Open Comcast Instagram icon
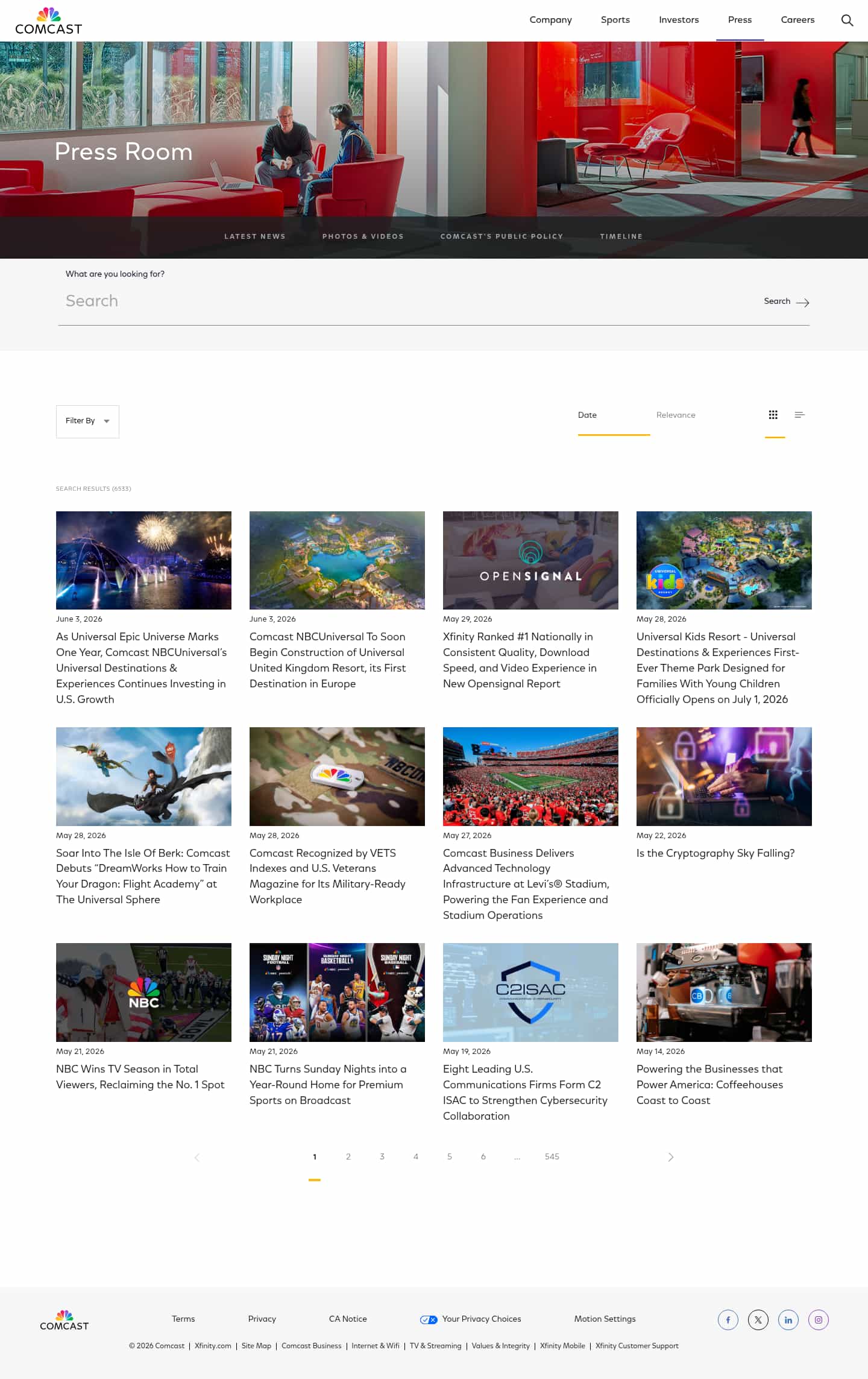The image size is (868, 1379). tap(819, 1320)
